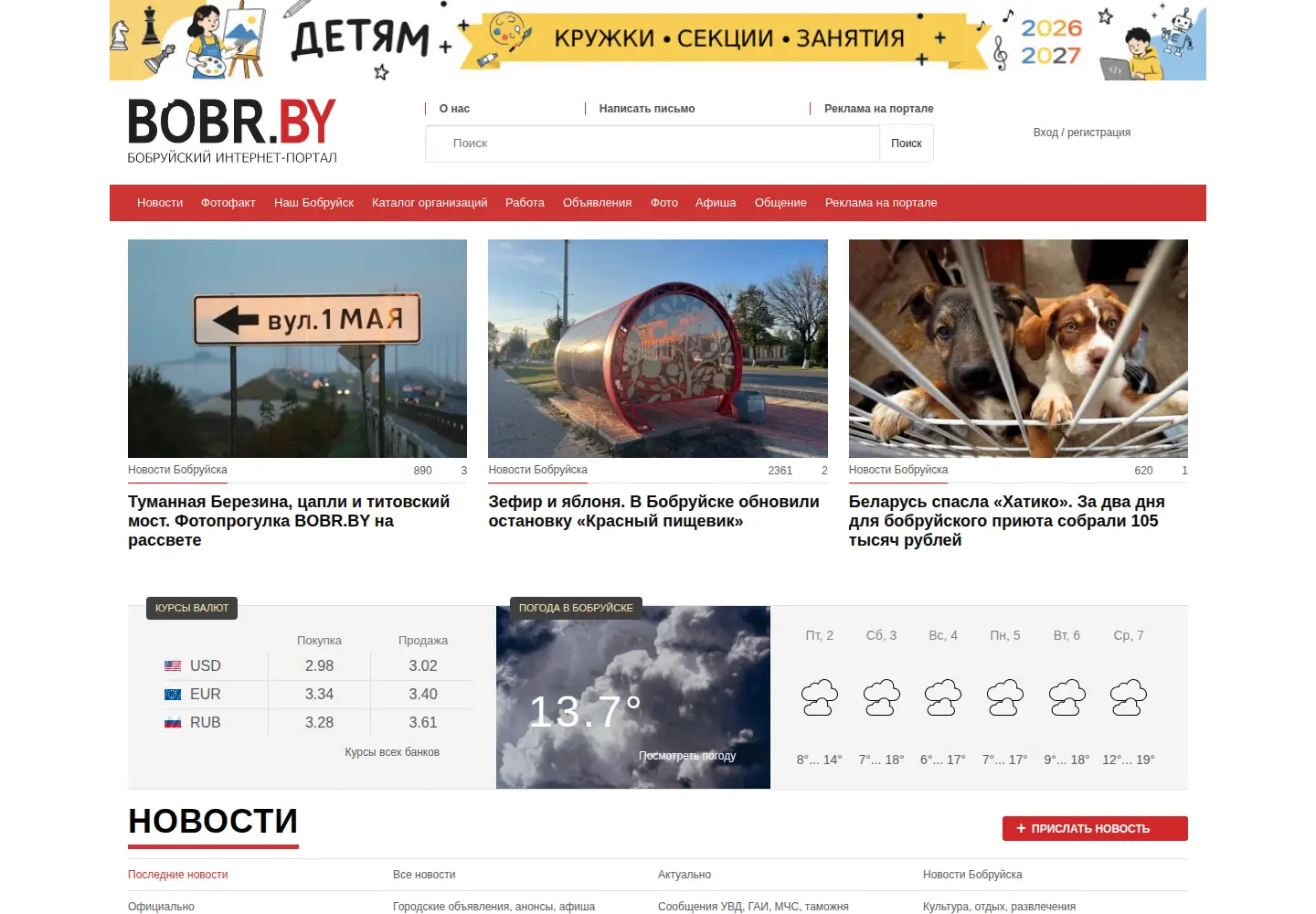
Task: Click Sunday's cloudy weather icon
Action: click(x=943, y=697)
